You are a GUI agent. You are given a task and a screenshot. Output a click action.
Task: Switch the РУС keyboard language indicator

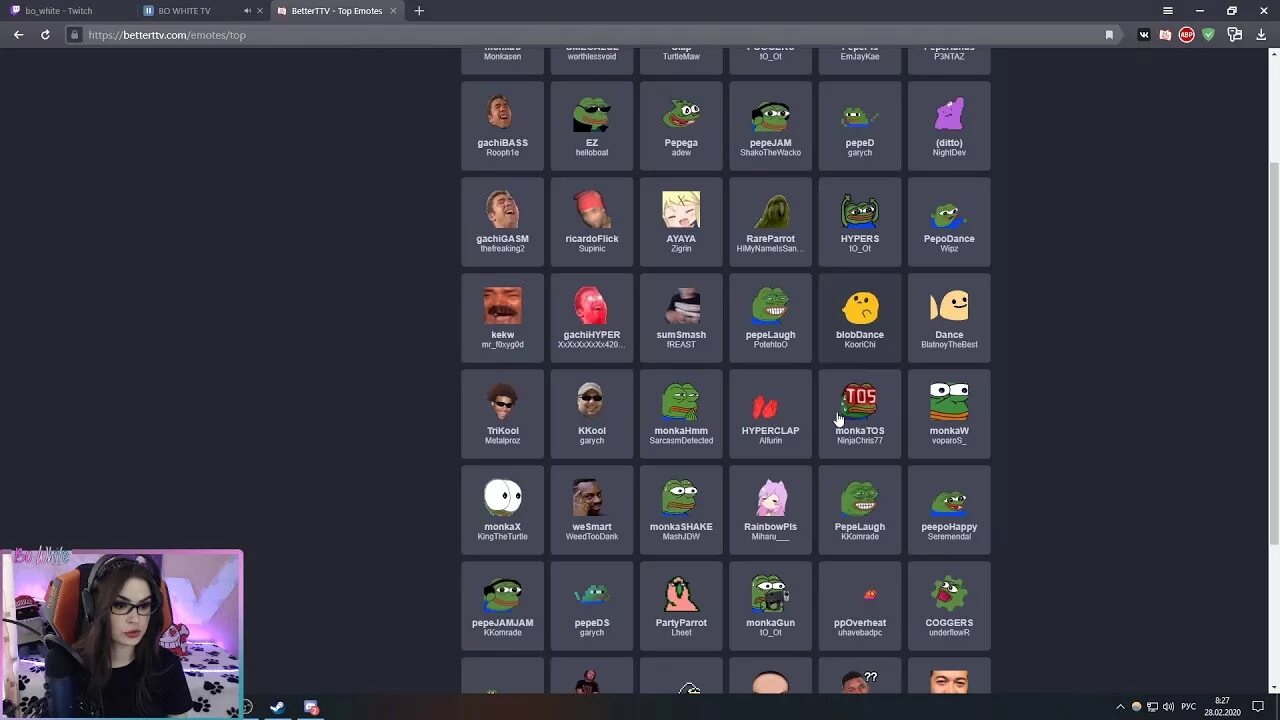pyautogui.click(x=1189, y=707)
